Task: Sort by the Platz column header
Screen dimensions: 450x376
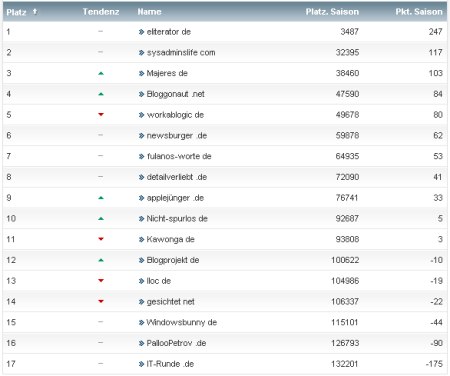Action: point(16,12)
